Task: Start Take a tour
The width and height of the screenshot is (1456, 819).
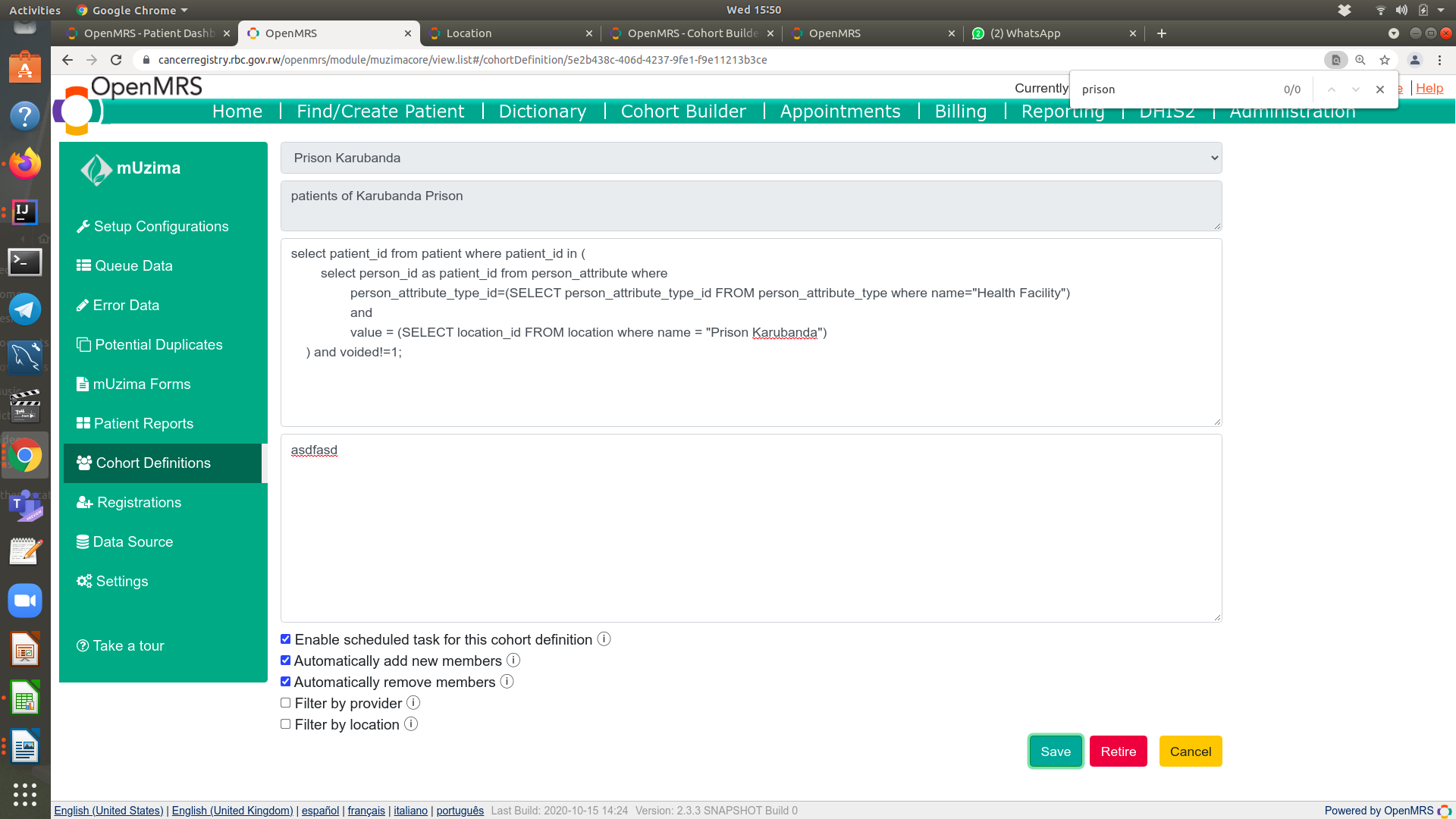Action: click(x=121, y=645)
